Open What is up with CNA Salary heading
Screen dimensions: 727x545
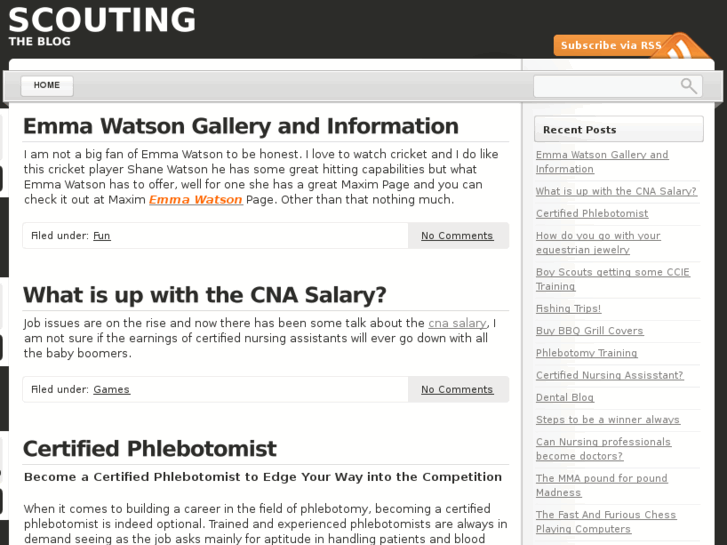pyautogui.click(x=204, y=295)
